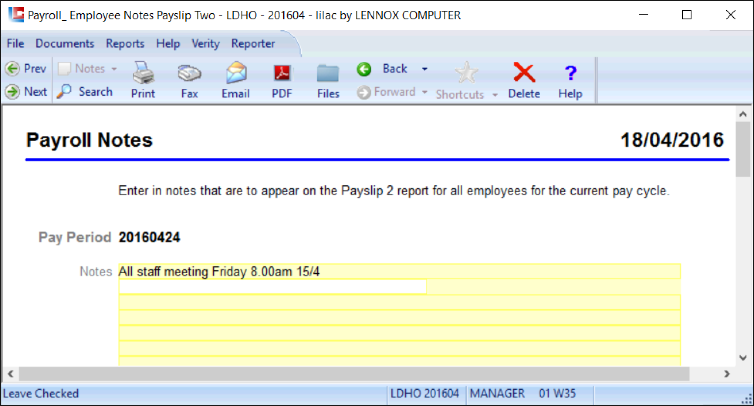Open the Files folder icon
The image size is (754, 406).
[328, 74]
